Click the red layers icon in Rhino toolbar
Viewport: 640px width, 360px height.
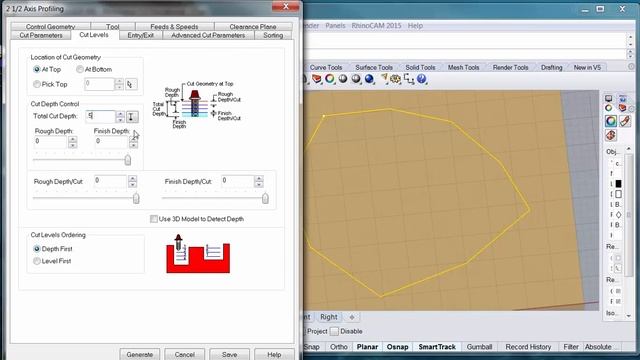click(x=317, y=78)
